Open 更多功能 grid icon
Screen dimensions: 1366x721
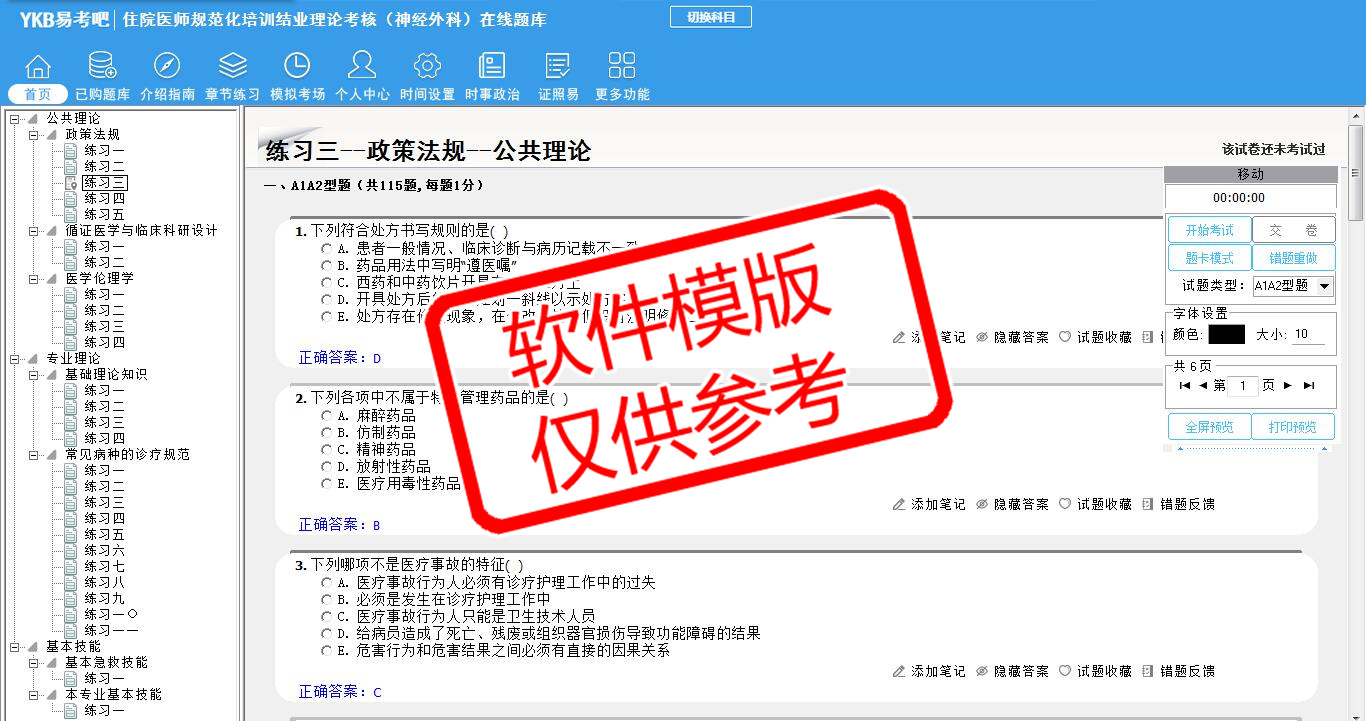tap(622, 67)
